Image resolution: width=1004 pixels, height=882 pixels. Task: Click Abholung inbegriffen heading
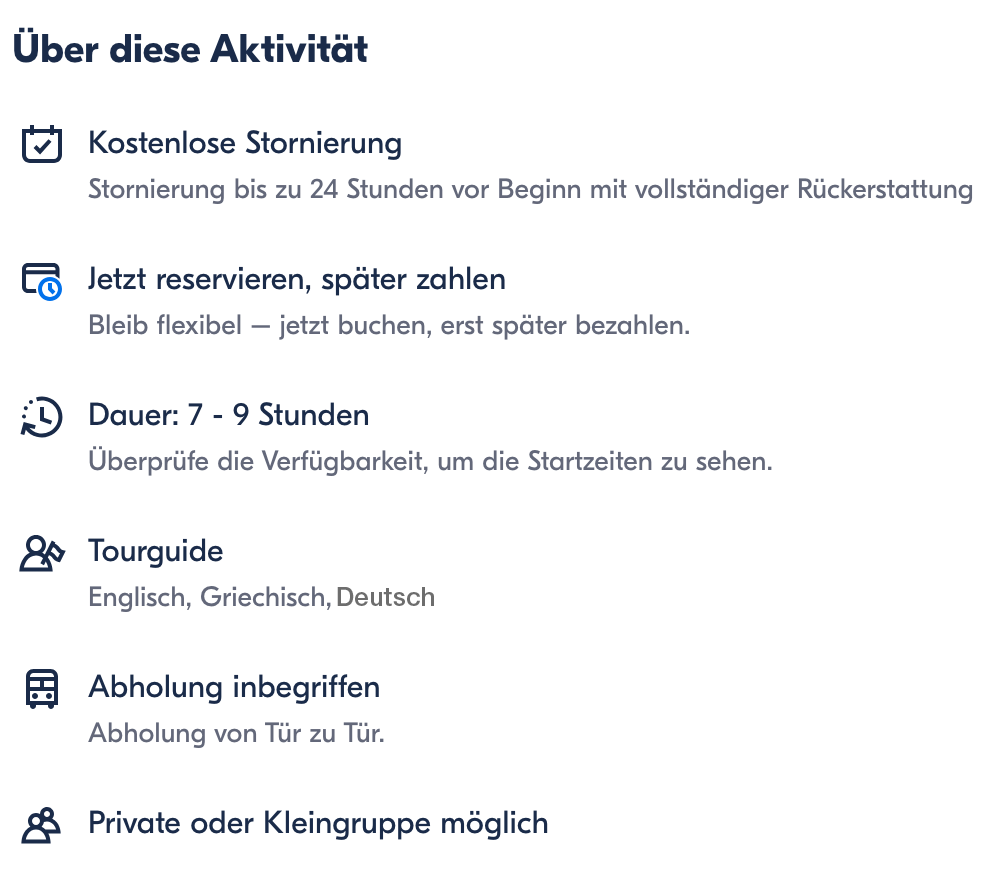[x=234, y=687]
